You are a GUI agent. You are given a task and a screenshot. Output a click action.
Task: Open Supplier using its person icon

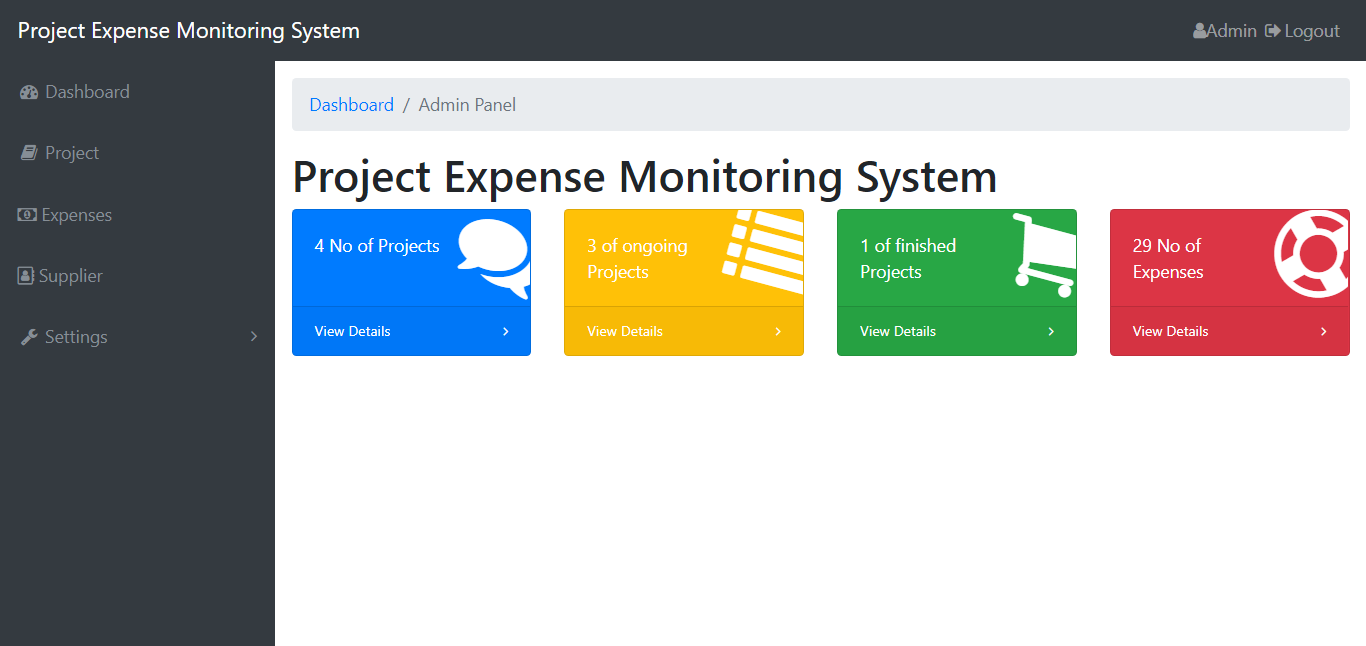(x=25, y=275)
